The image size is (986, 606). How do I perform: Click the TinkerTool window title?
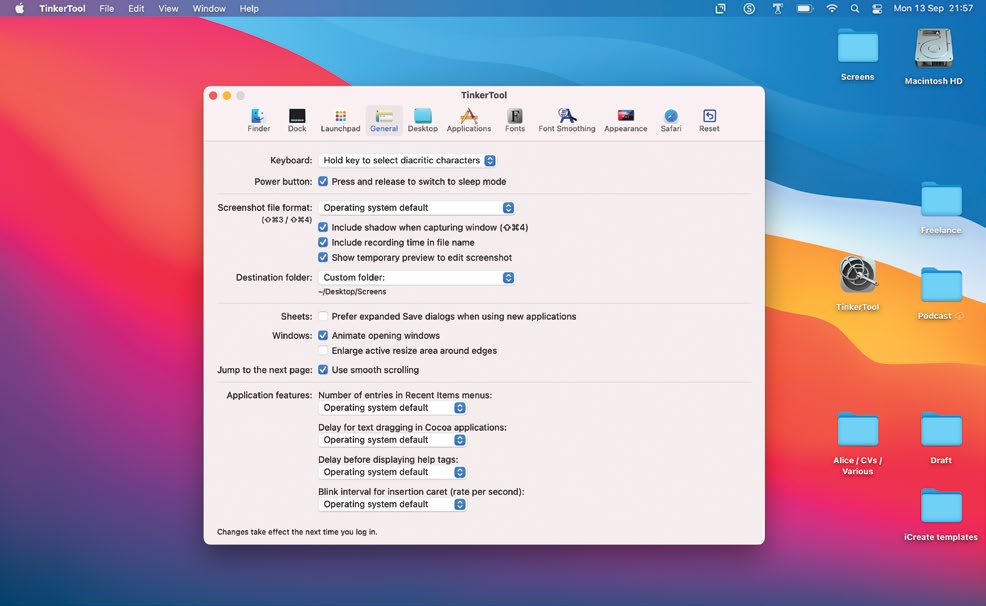point(484,95)
